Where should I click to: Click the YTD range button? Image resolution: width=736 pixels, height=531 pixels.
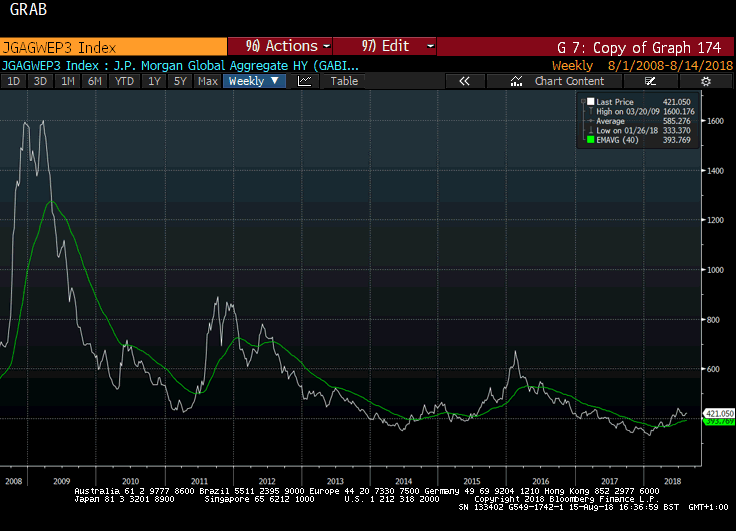[124, 81]
